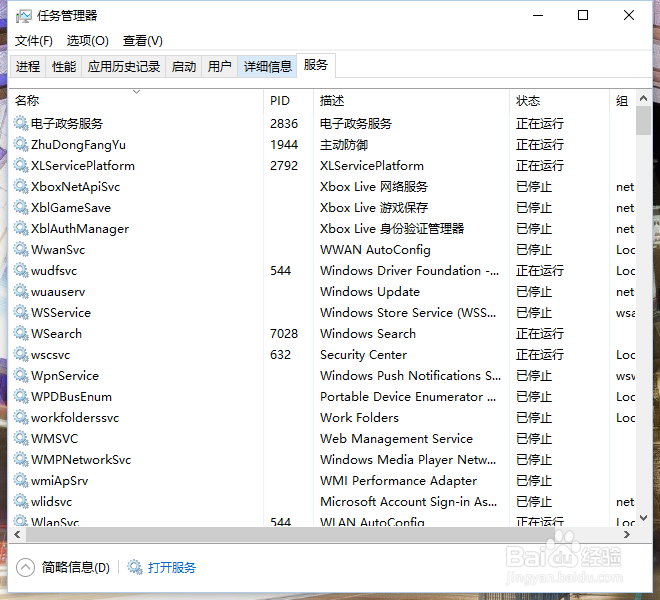
Task: Open the 选项(O) menu
Action: 88,41
